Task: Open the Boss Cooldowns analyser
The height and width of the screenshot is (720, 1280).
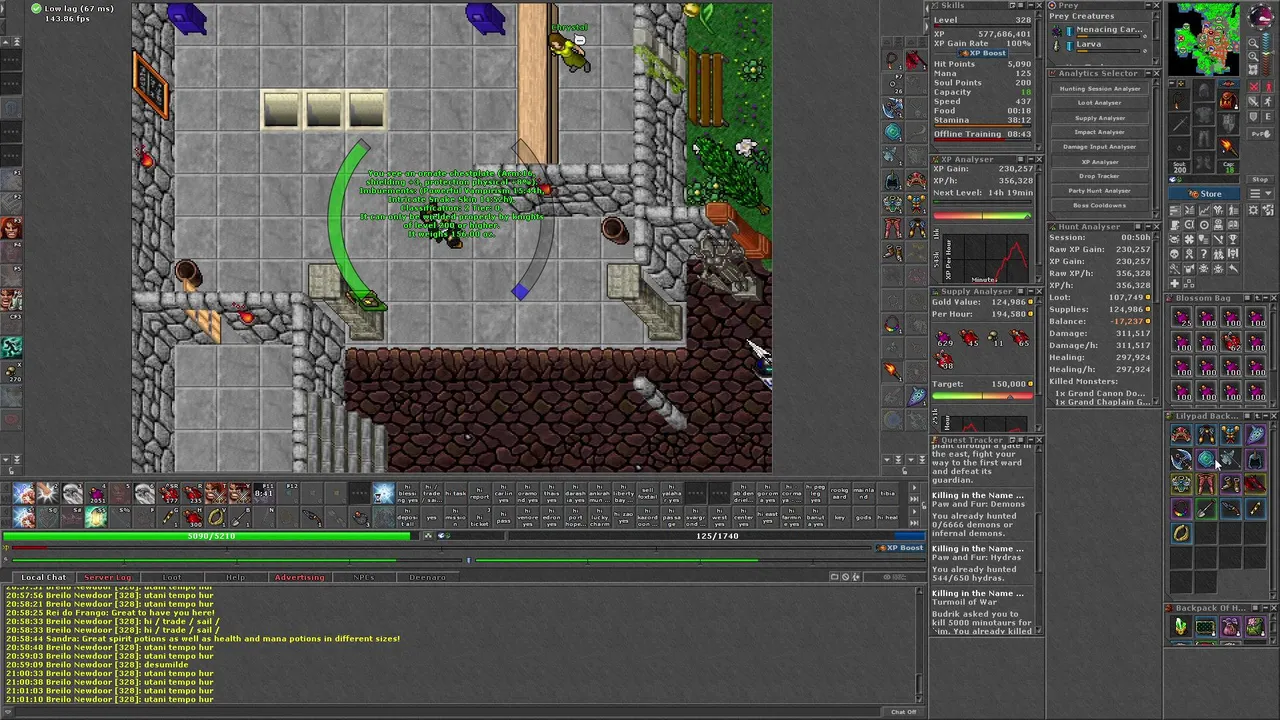Action: 1099,205
